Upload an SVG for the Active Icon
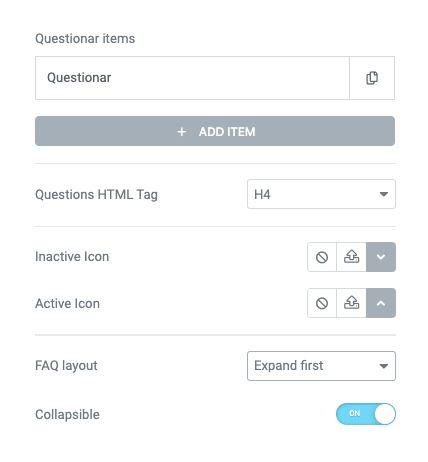 [x=351, y=303]
